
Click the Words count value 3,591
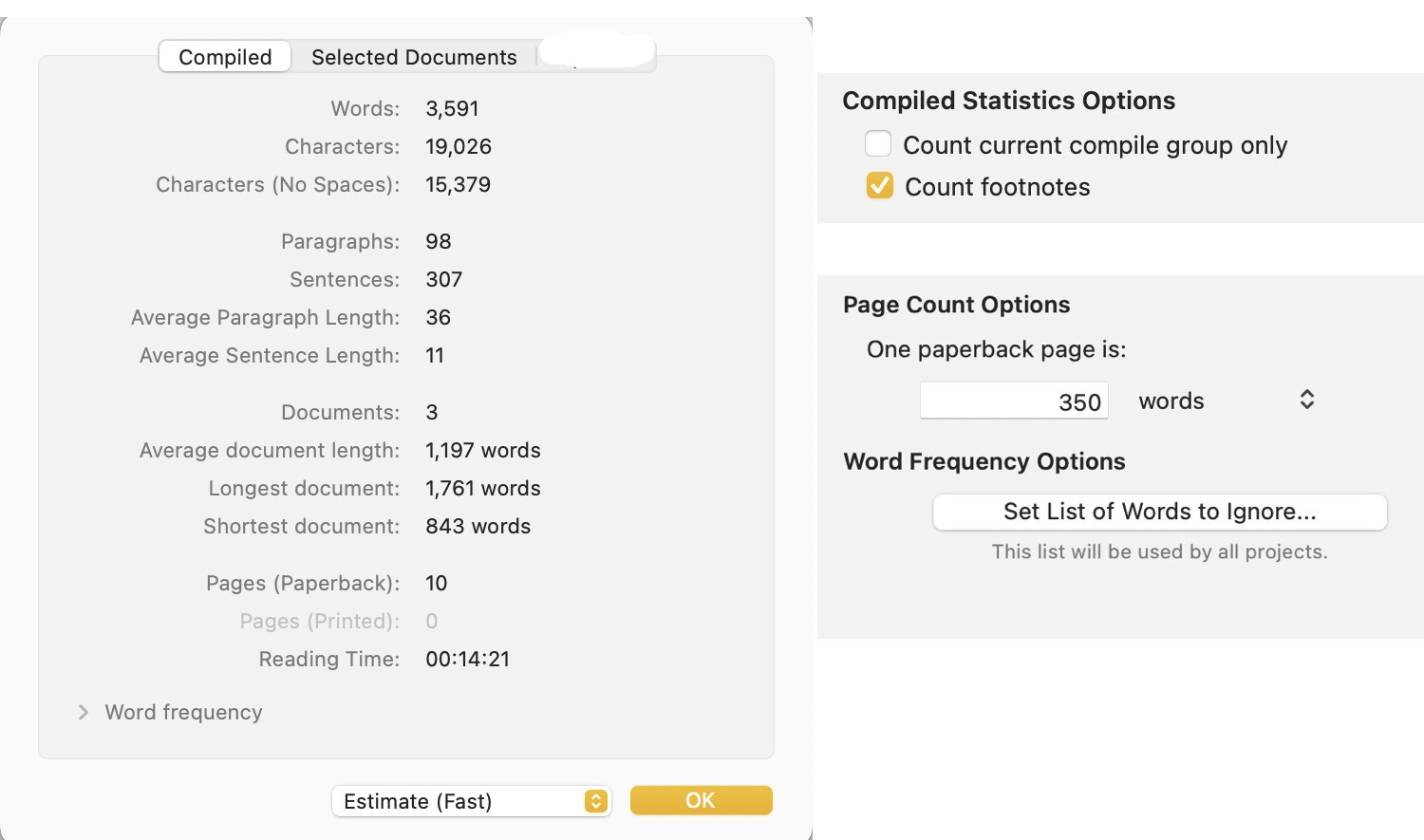click(x=452, y=109)
